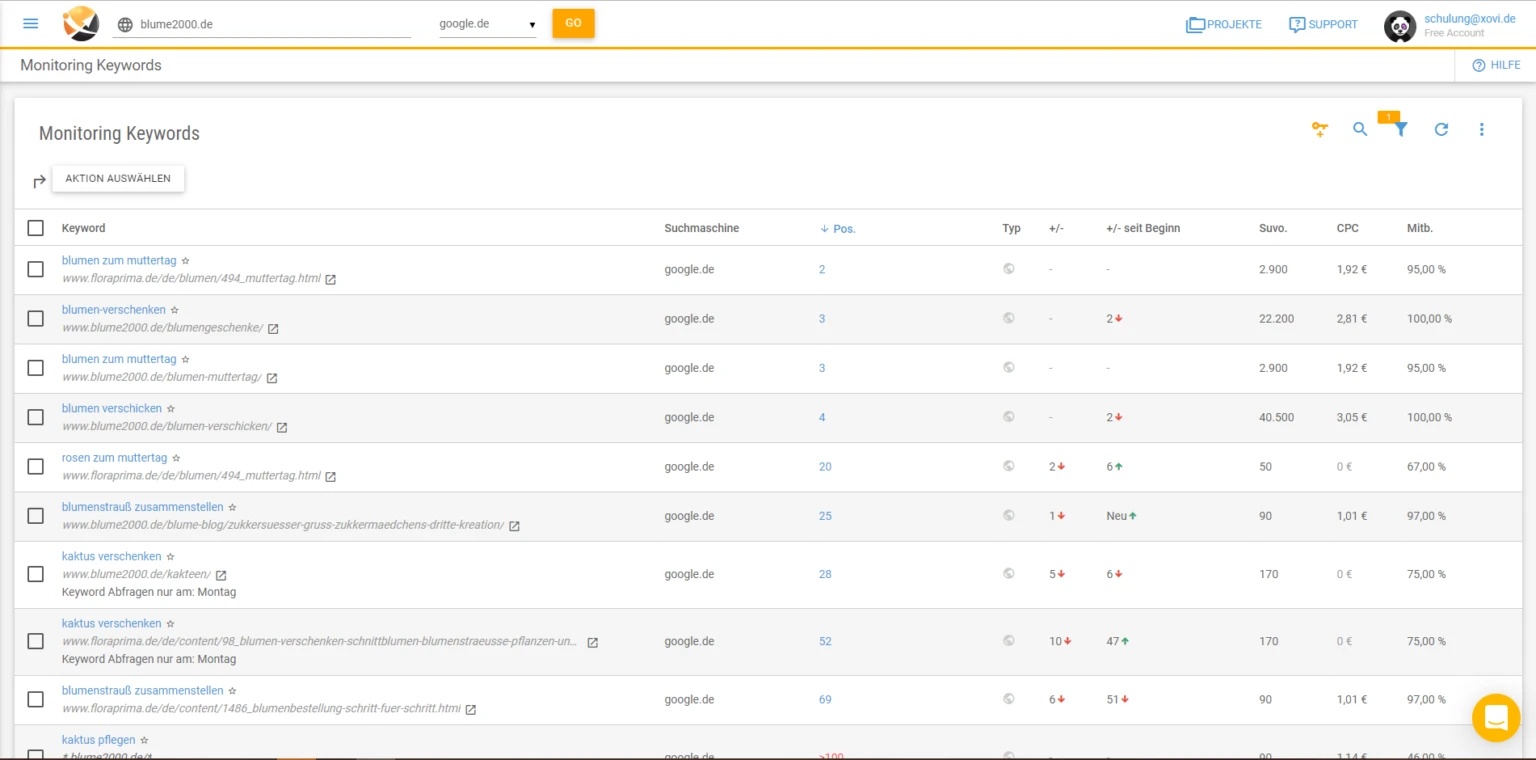Open the three-dot more options menu

tap(1482, 129)
